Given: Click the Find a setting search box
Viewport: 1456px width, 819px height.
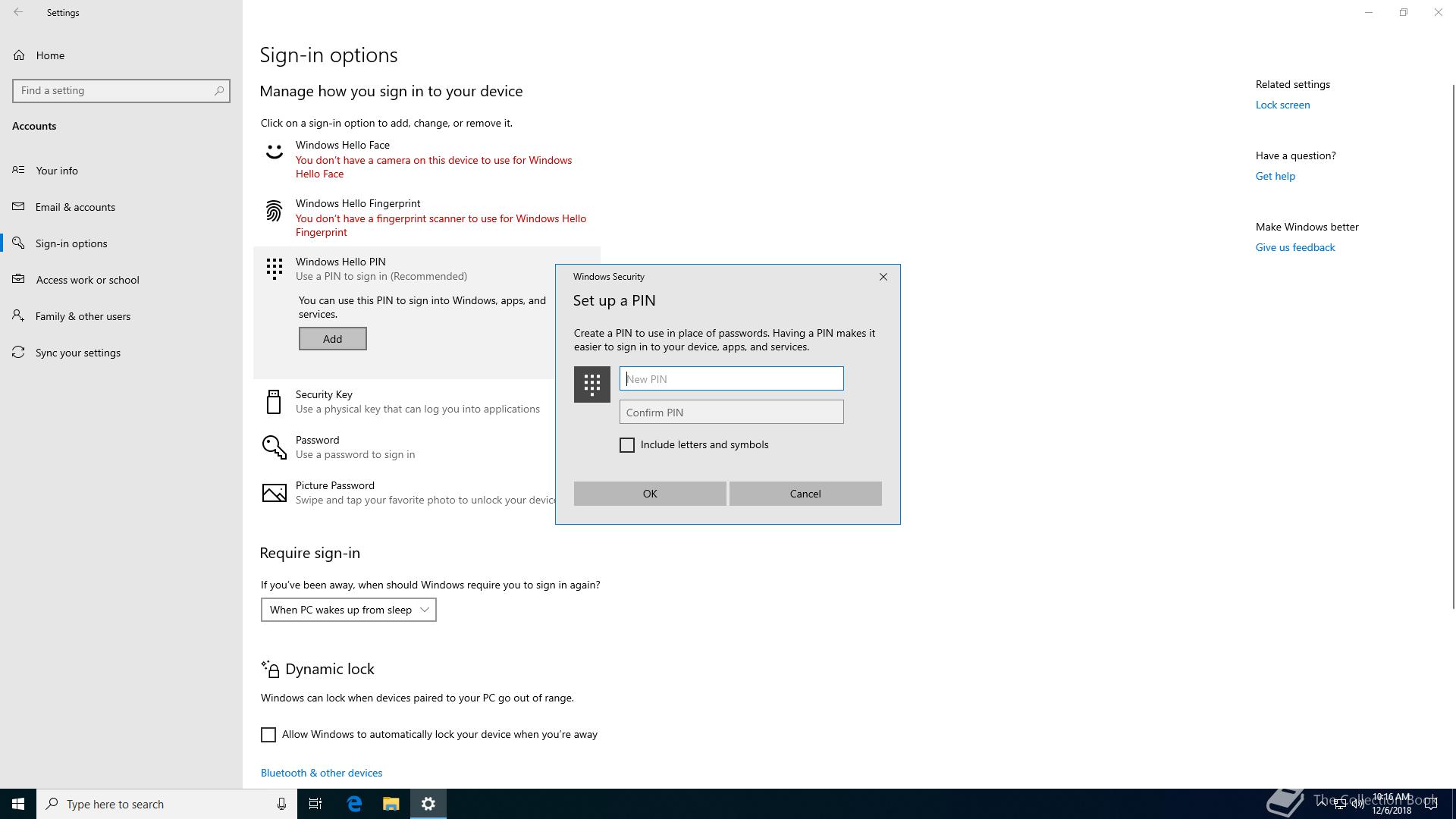Looking at the screenshot, I should (121, 90).
